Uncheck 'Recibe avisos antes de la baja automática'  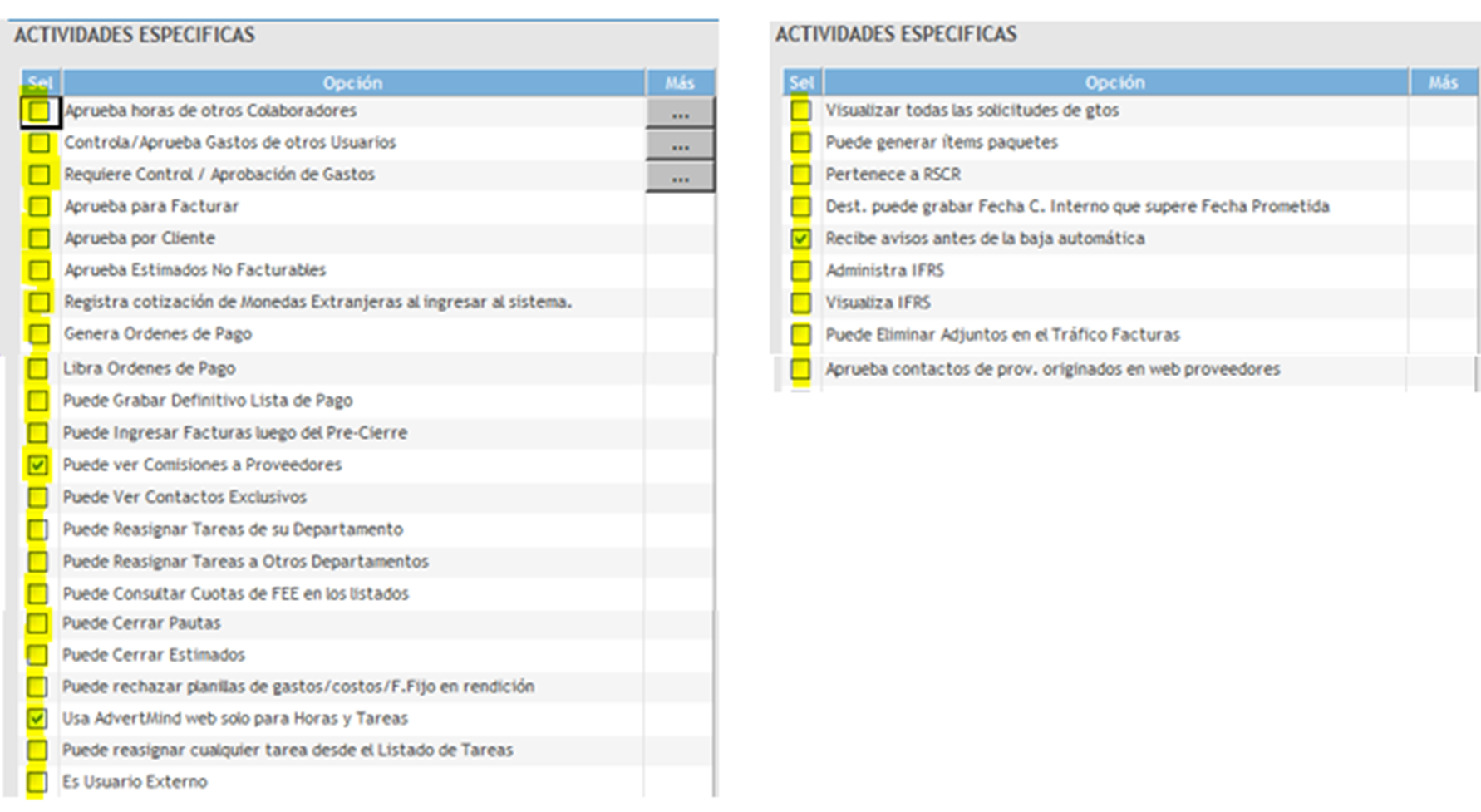(x=800, y=239)
